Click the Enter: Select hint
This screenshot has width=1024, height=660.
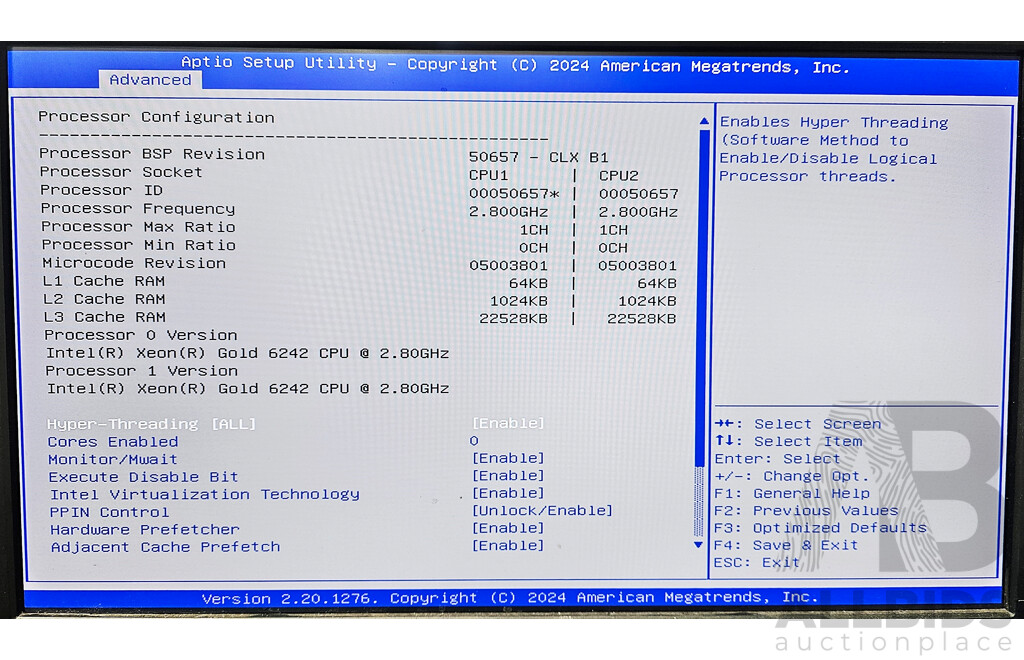pyautogui.click(x=776, y=459)
